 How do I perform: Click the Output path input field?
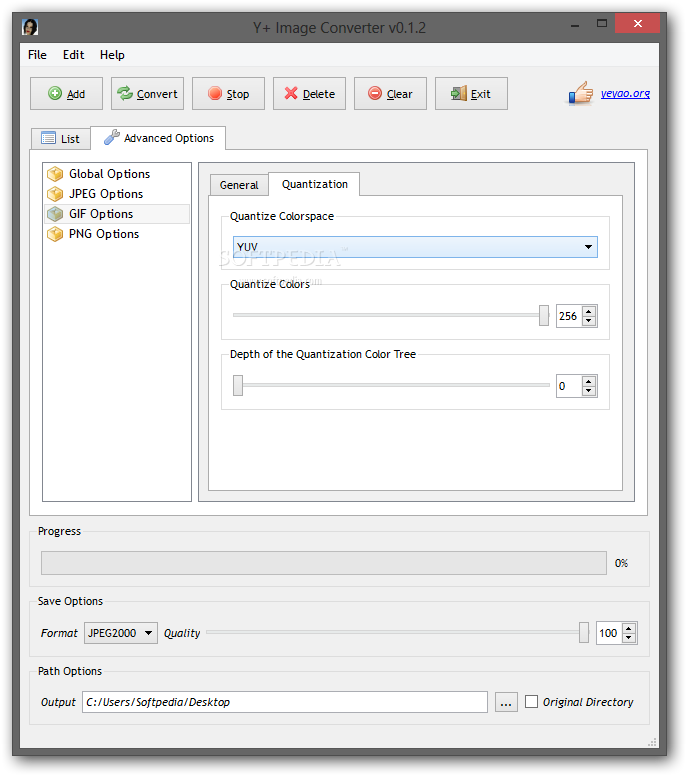(285, 702)
